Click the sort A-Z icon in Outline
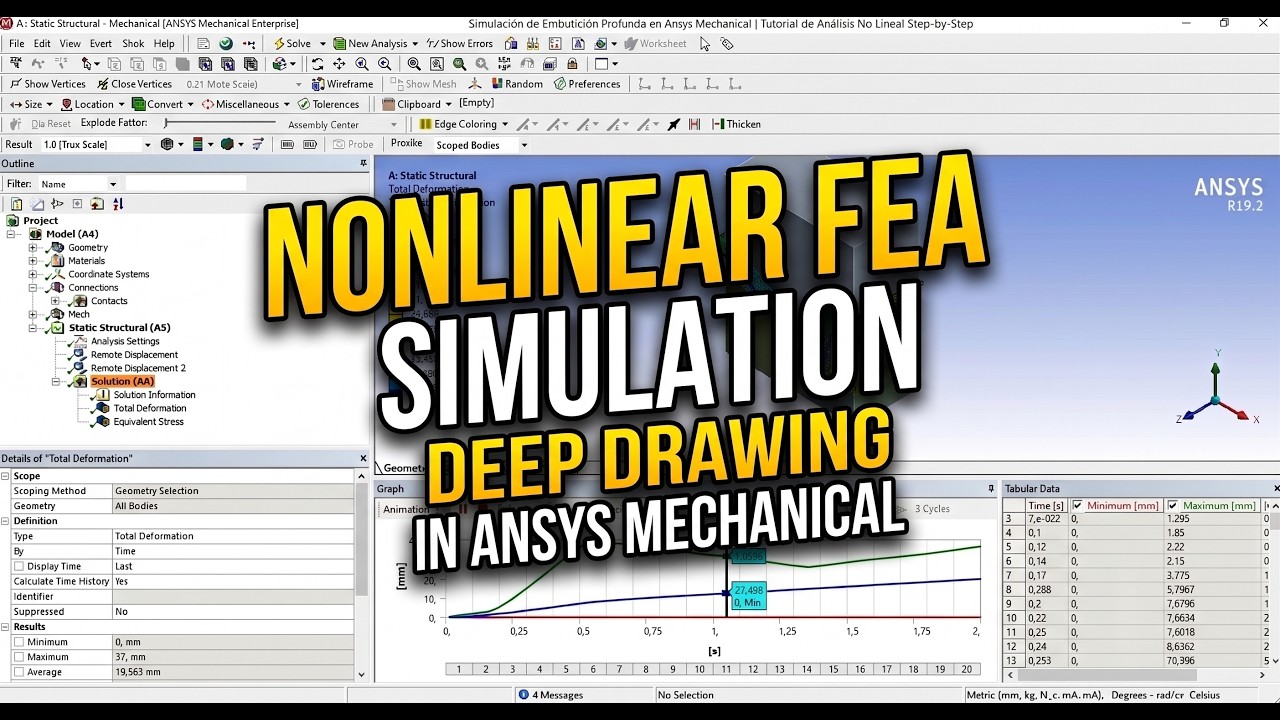 [x=118, y=204]
